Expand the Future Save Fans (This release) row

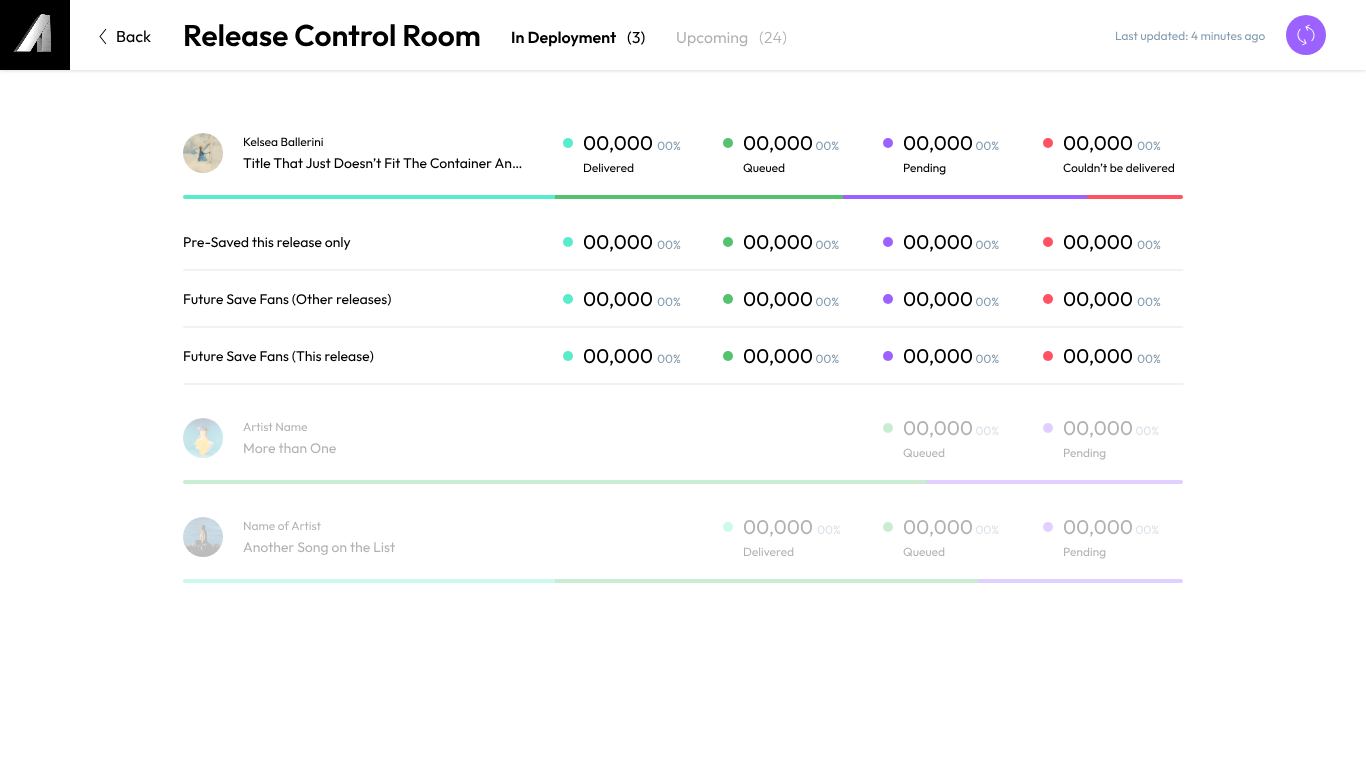pyautogui.click(x=280, y=356)
